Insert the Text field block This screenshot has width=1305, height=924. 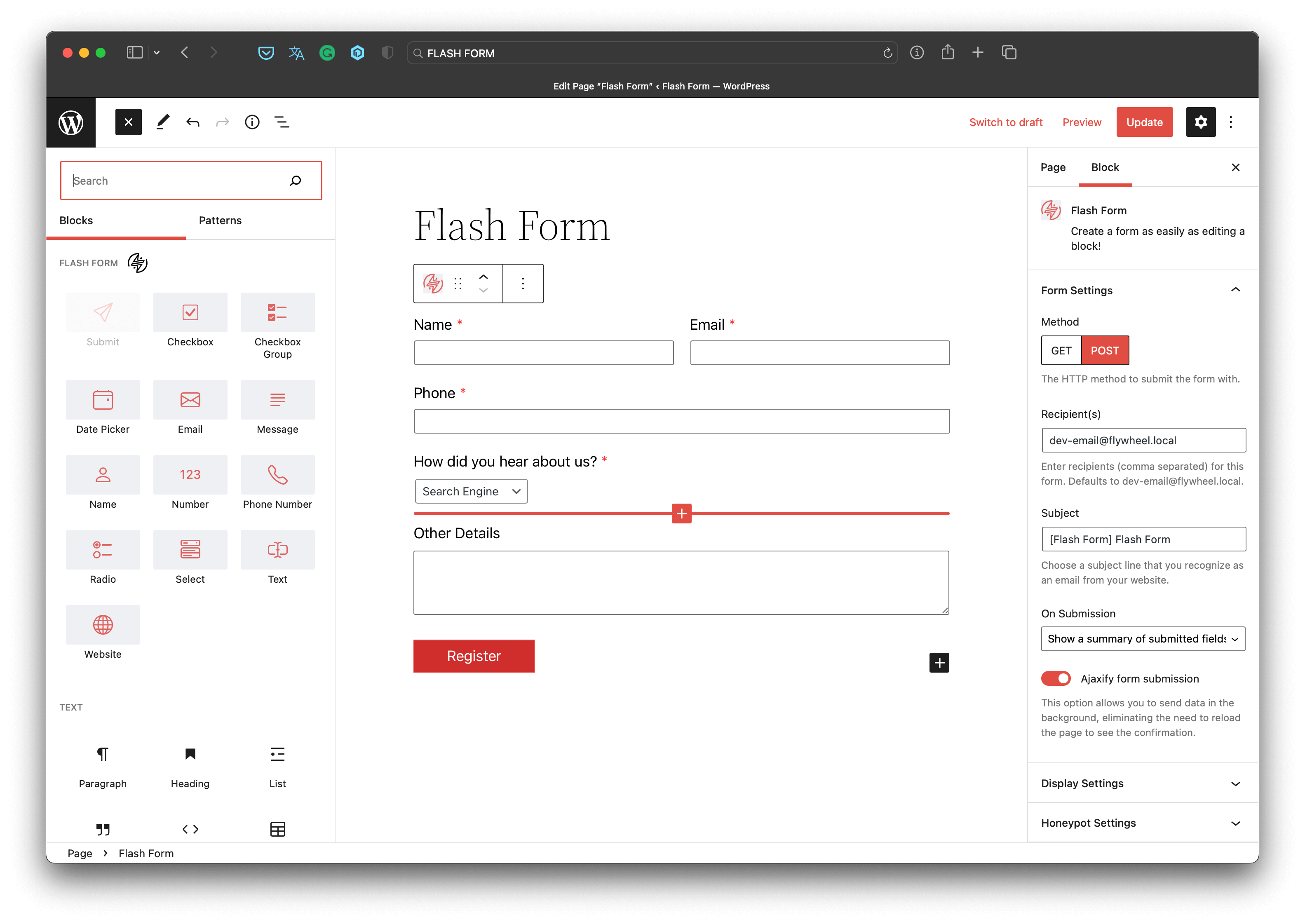click(277, 558)
